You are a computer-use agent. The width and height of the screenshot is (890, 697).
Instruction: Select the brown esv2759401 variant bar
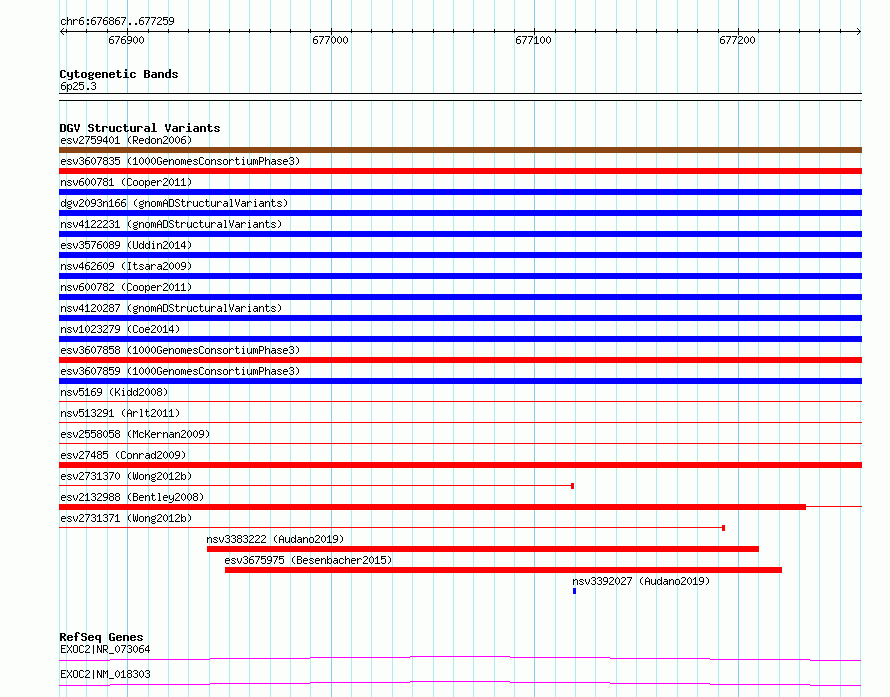(460, 150)
